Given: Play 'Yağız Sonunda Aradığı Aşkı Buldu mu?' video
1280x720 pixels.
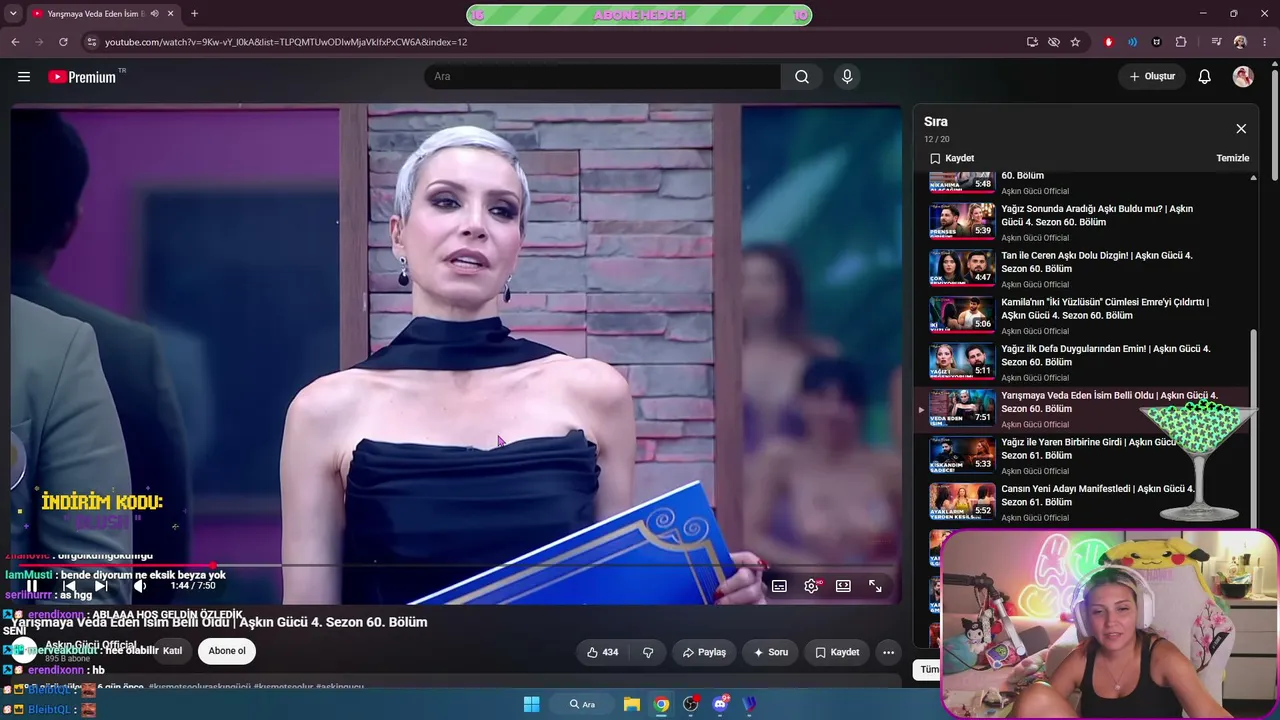Looking at the screenshot, I should coord(1084,222).
